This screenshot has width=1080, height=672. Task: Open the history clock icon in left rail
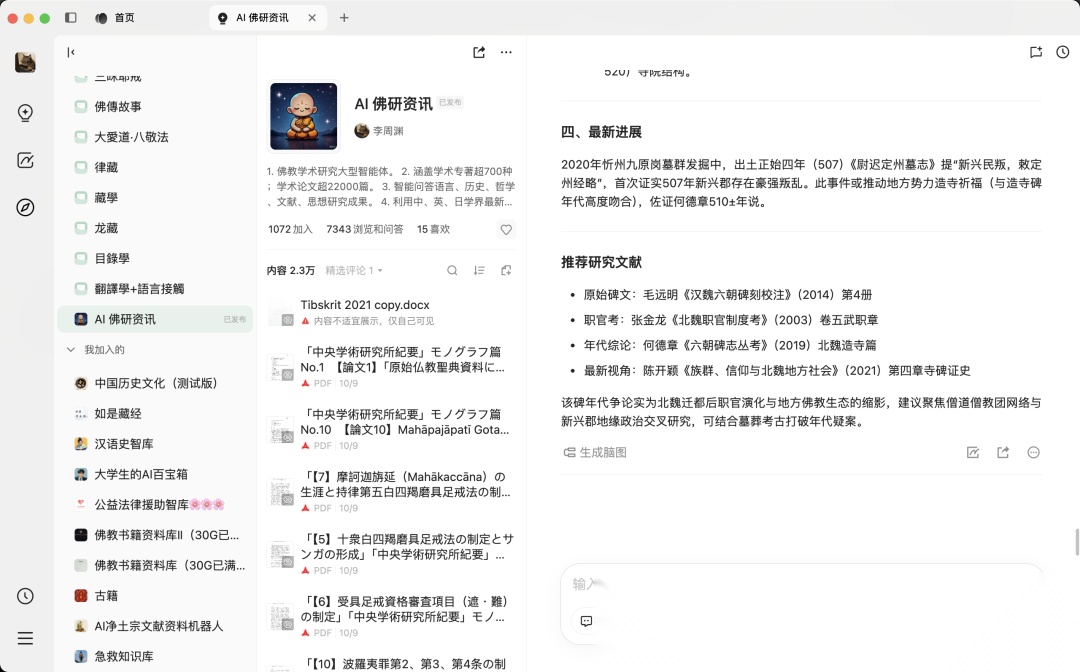(25, 596)
